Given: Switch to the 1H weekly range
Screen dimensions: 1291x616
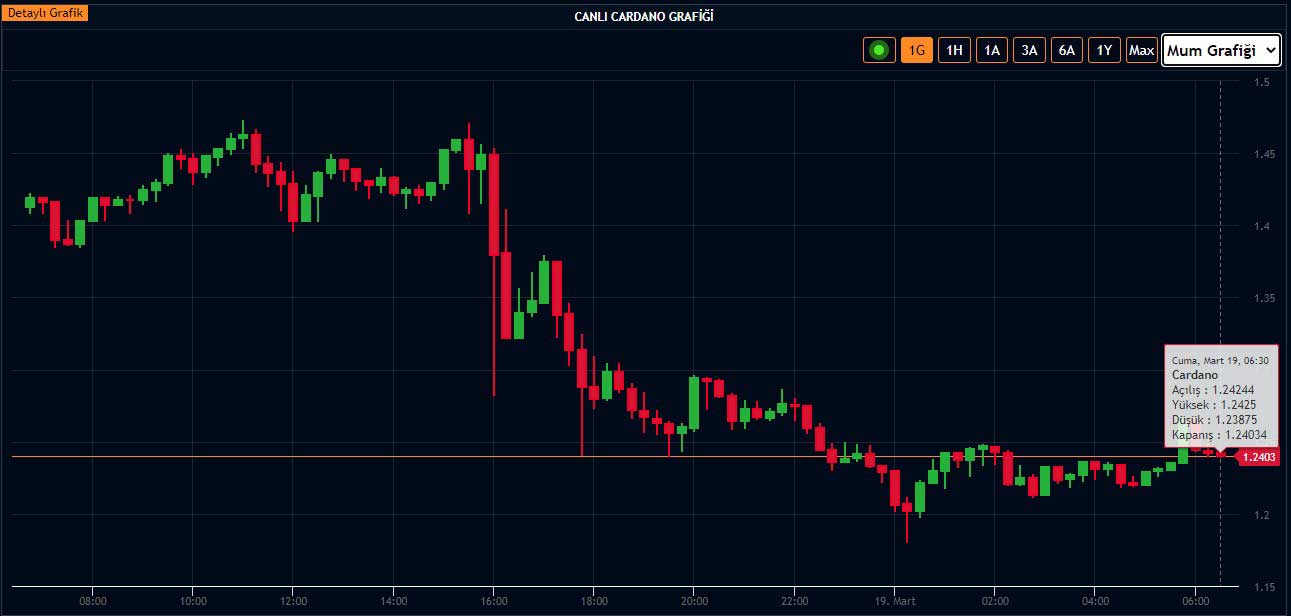Looking at the screenshot, I should click(954, 50).
